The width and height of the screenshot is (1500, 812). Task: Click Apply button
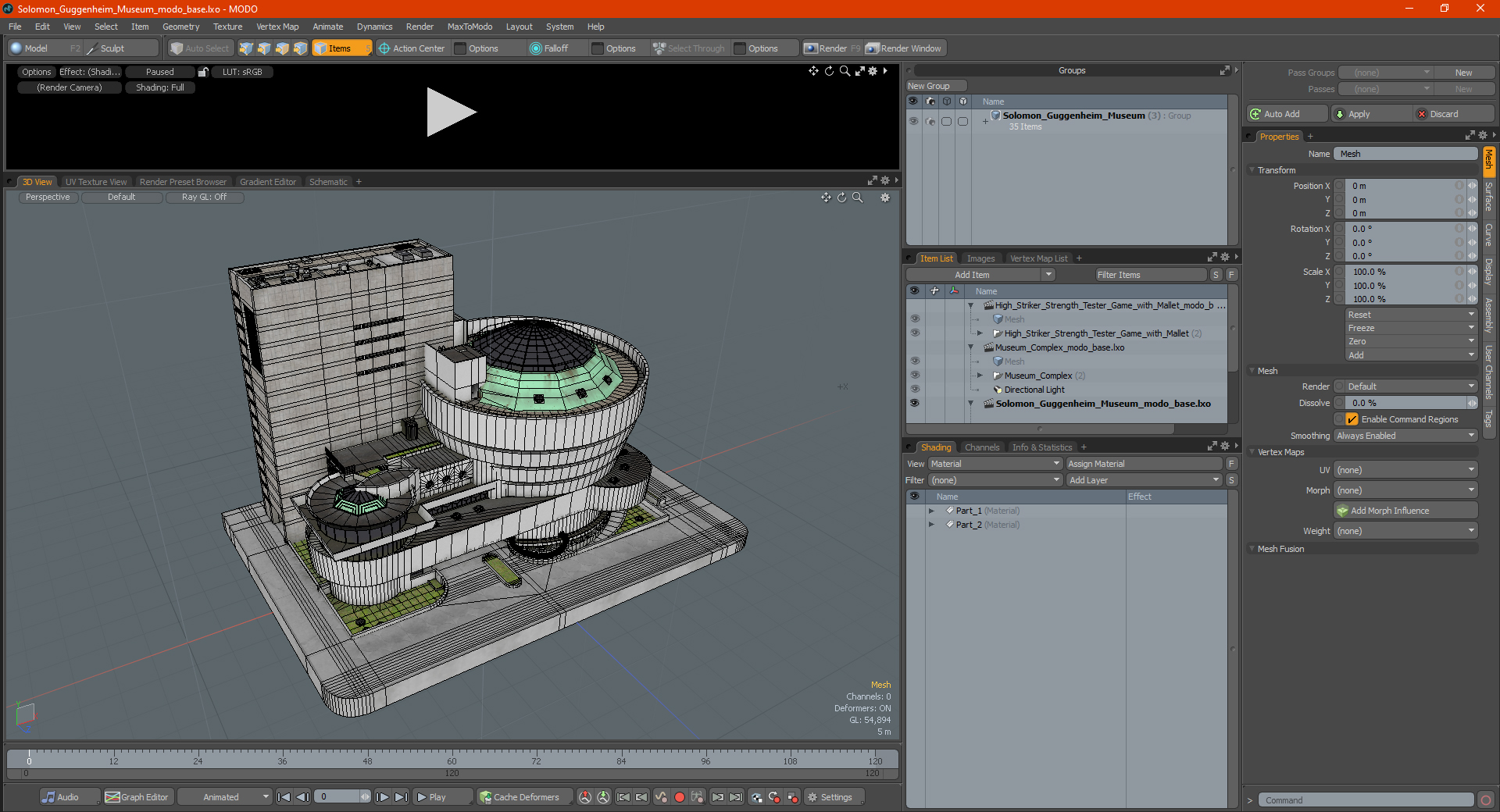(x=1372, y=114)
